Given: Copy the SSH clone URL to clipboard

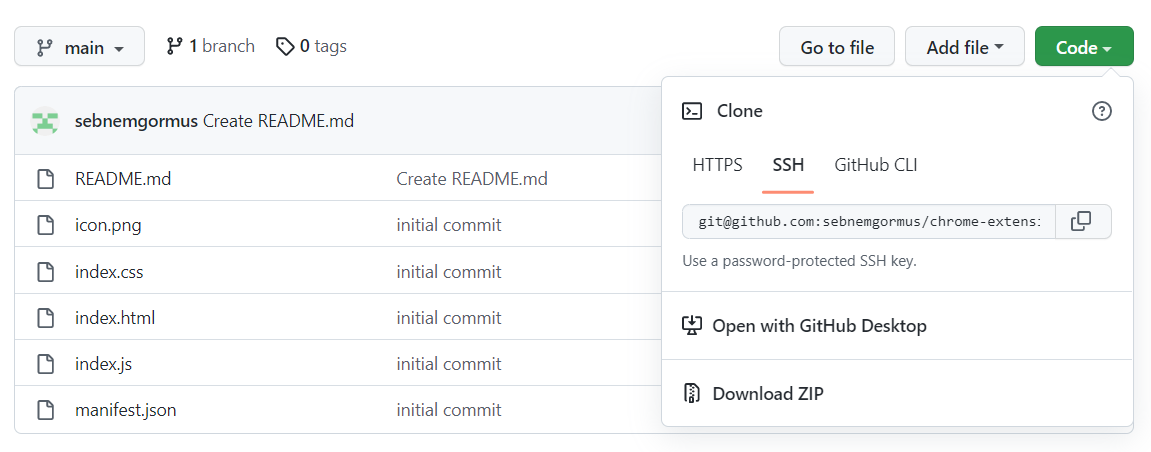Looking at the screenshot, I should [1083, 222].
